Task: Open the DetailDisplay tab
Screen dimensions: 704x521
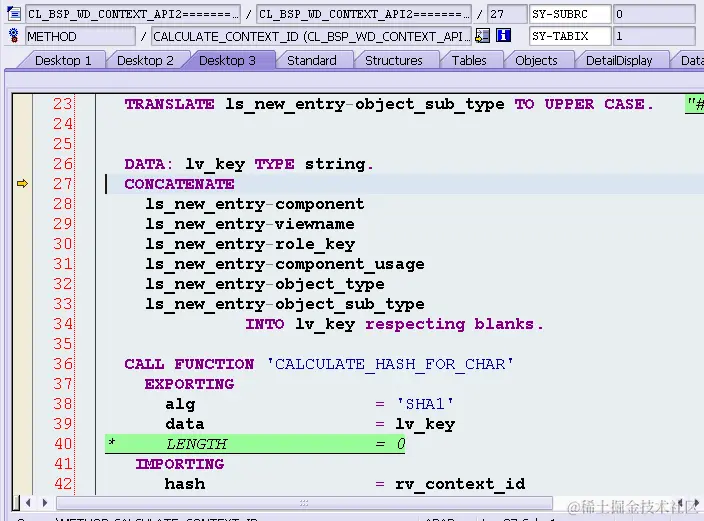Action: tap(619, 61)
